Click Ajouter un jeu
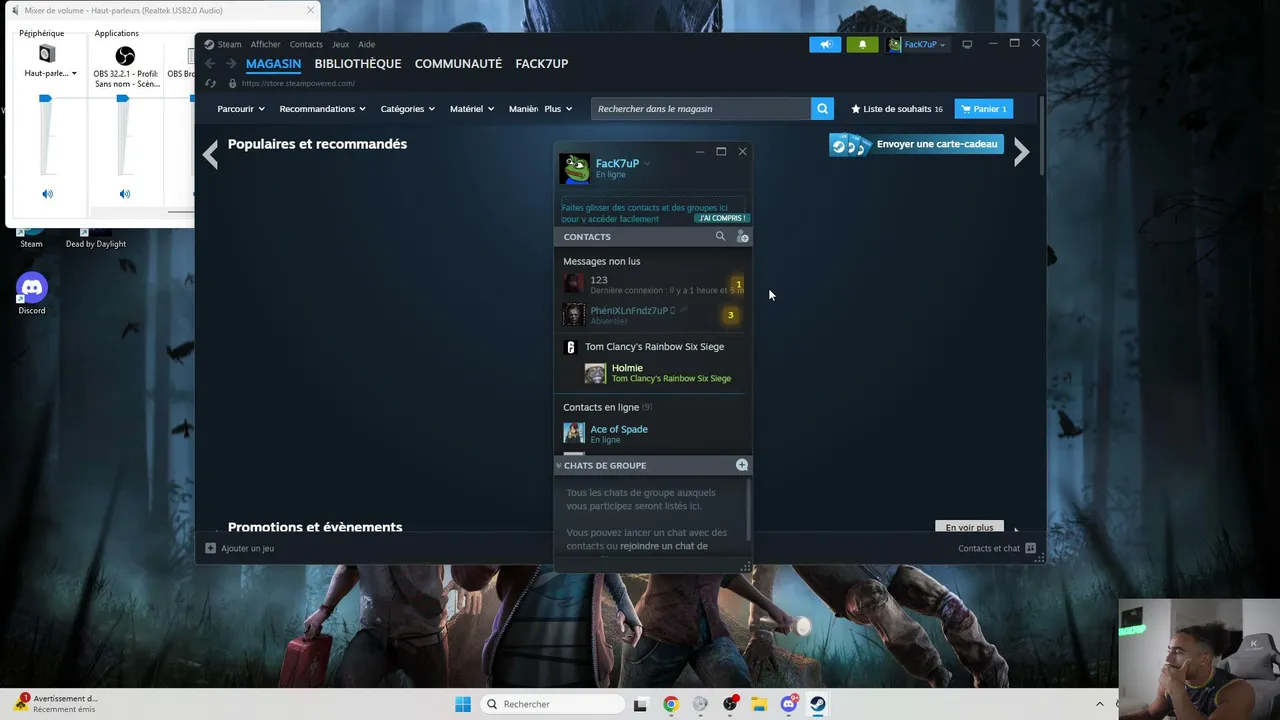The height and width of the screenshot is (720, 1280). 247,548
